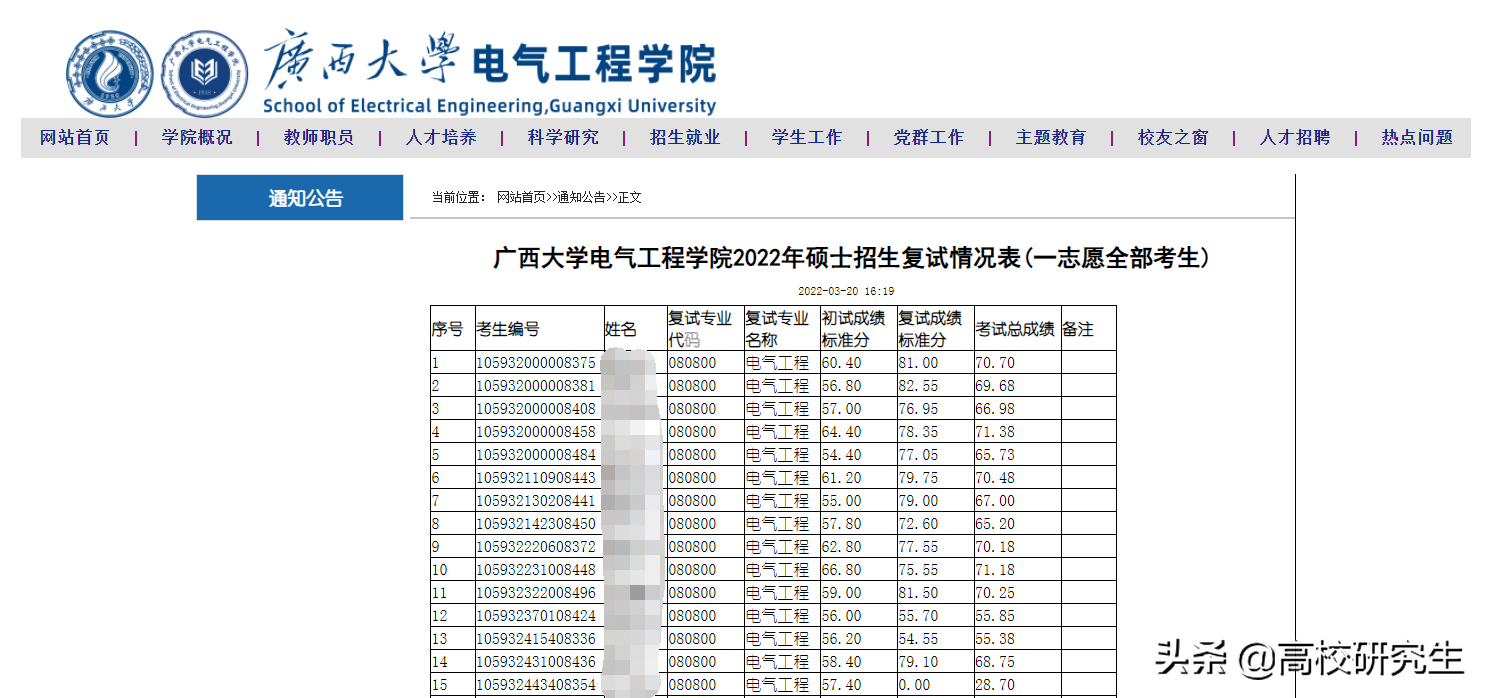Open the 学院概况 navigation menu item
This screenshot has height=698, width=1485.
196,137
